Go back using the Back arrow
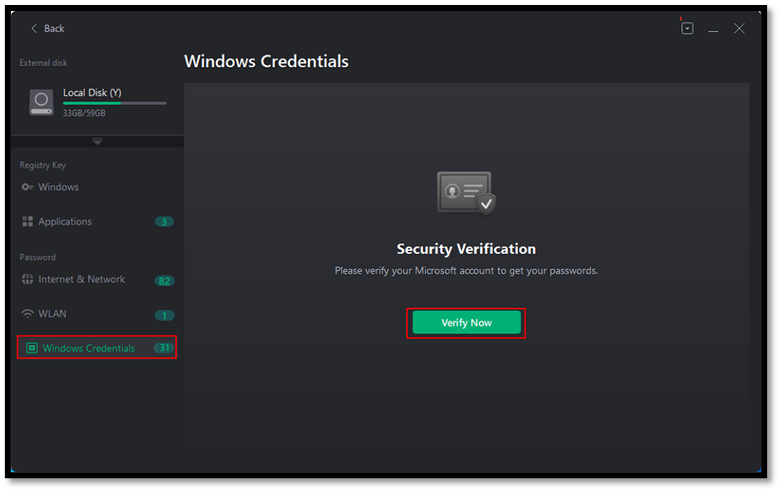 (47, 28)
